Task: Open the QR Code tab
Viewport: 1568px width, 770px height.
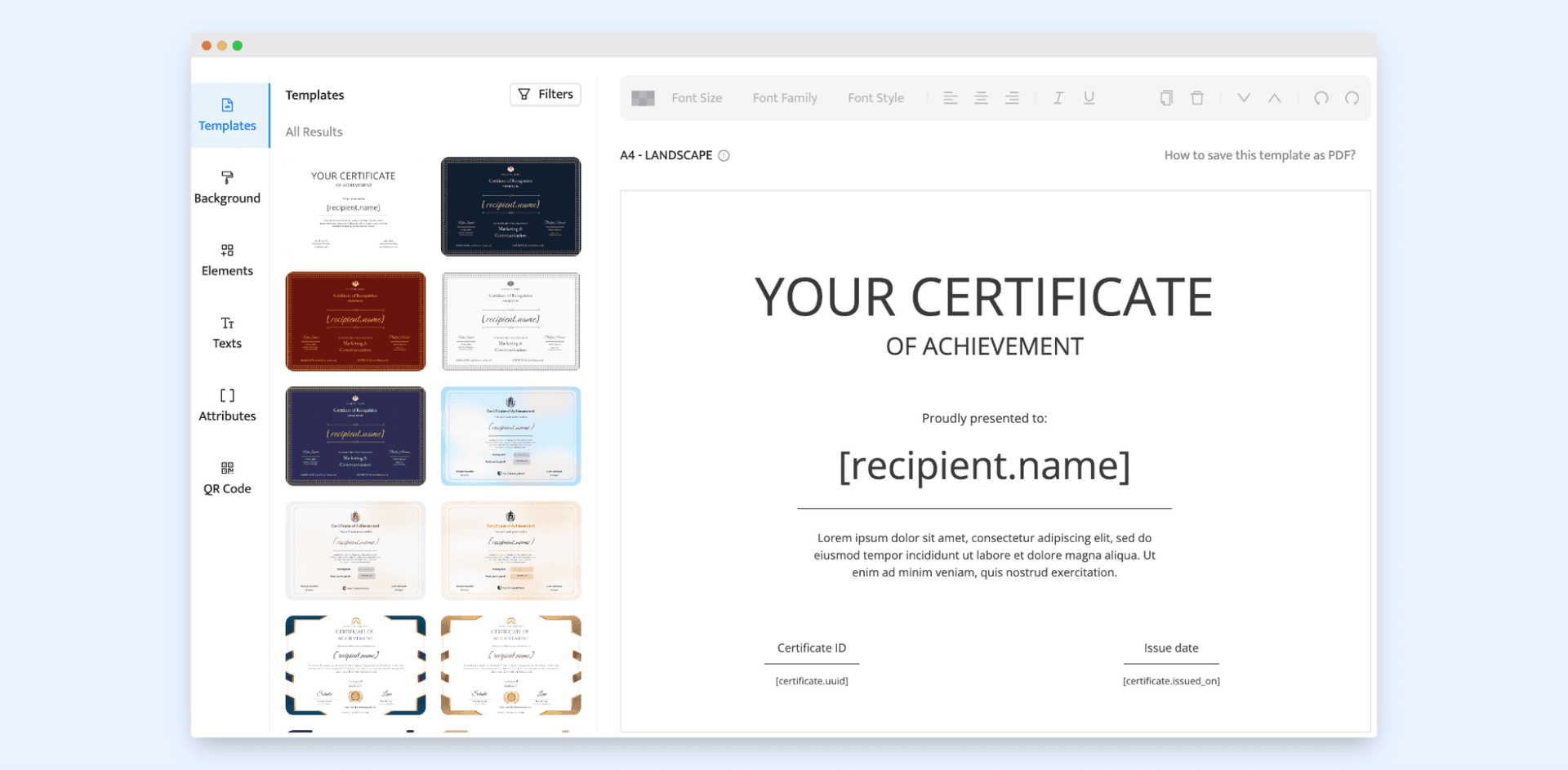Action: [227, 478]
